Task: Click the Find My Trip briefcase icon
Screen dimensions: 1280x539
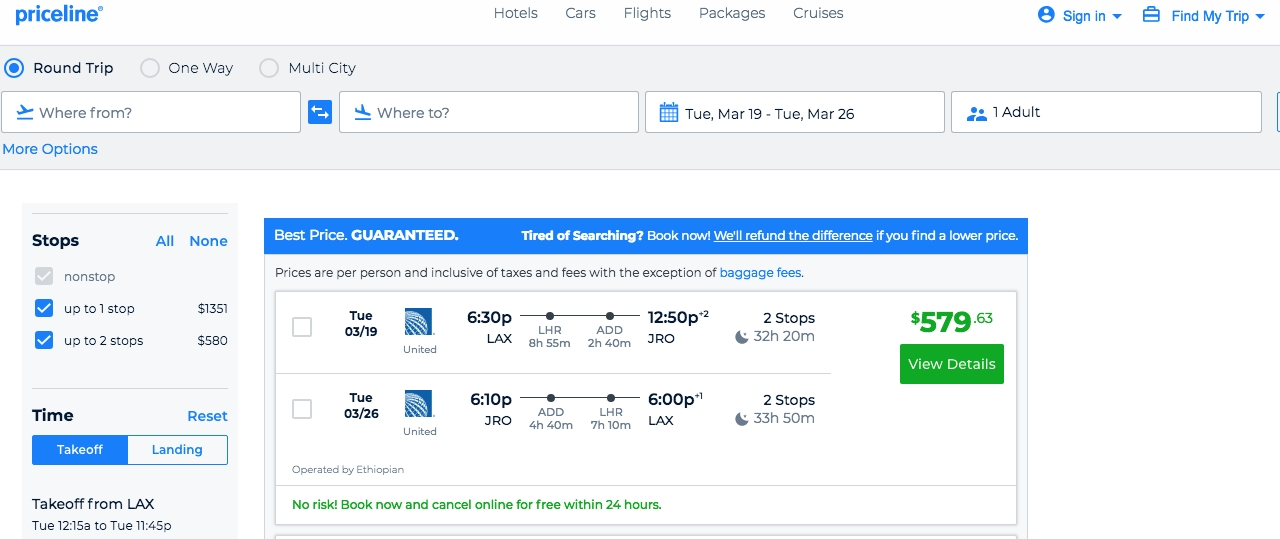Action: (1151, 14)
